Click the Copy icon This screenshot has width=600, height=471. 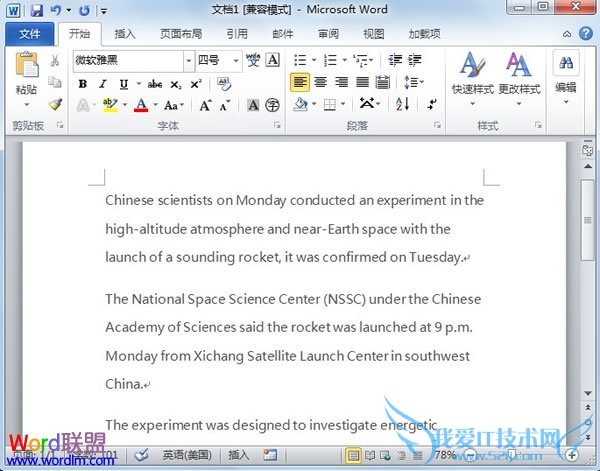55,82
